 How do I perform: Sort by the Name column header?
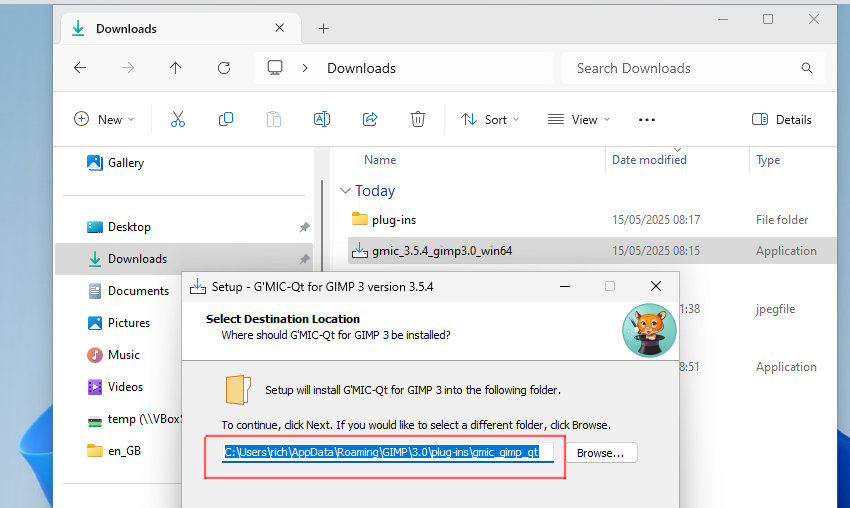tap(380, 160)
